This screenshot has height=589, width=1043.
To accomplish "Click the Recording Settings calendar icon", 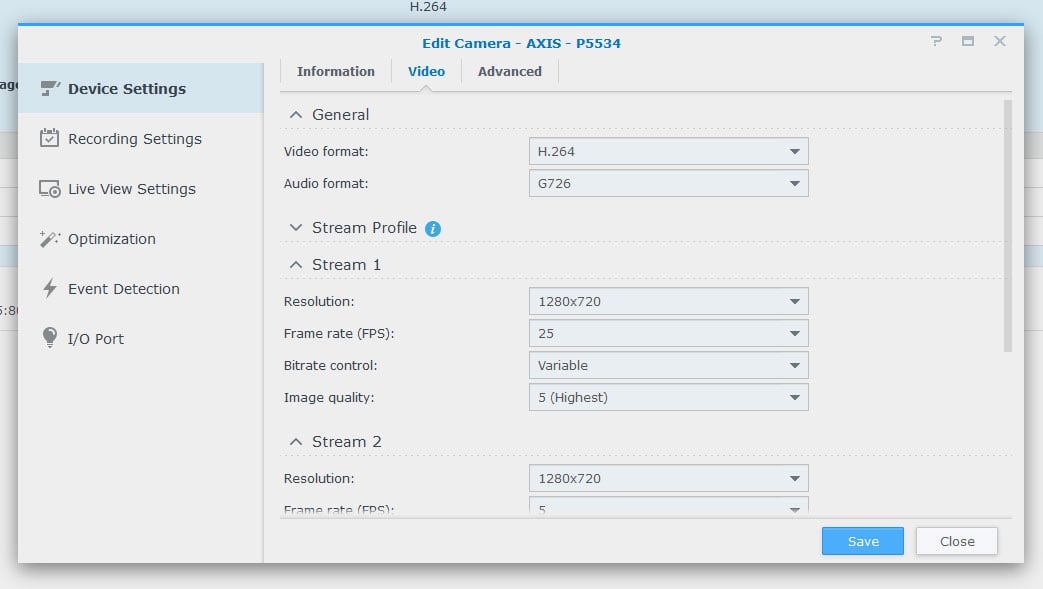I will coord(49,138).
